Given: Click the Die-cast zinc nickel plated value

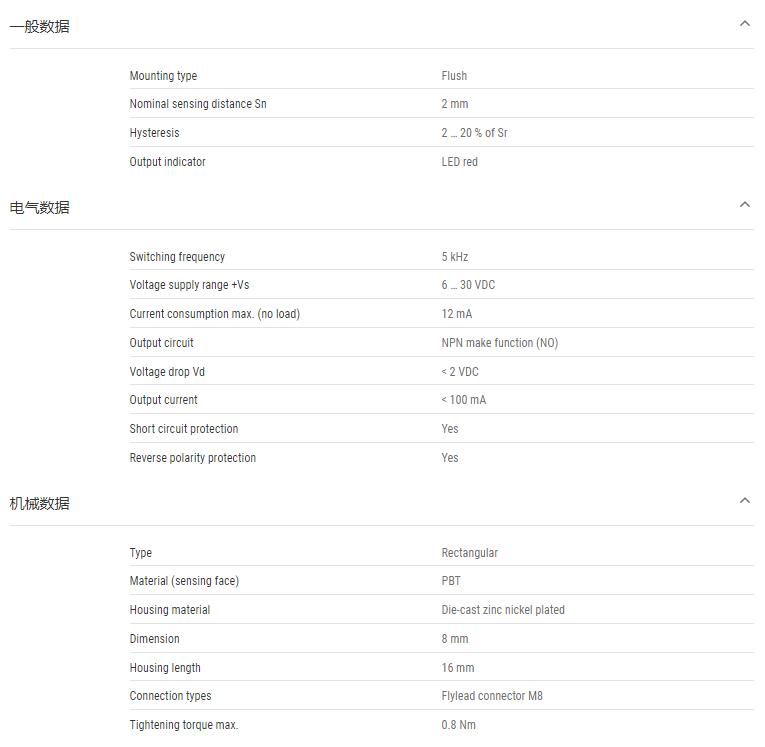Looking at the screenshot, I should coord(503,610).
